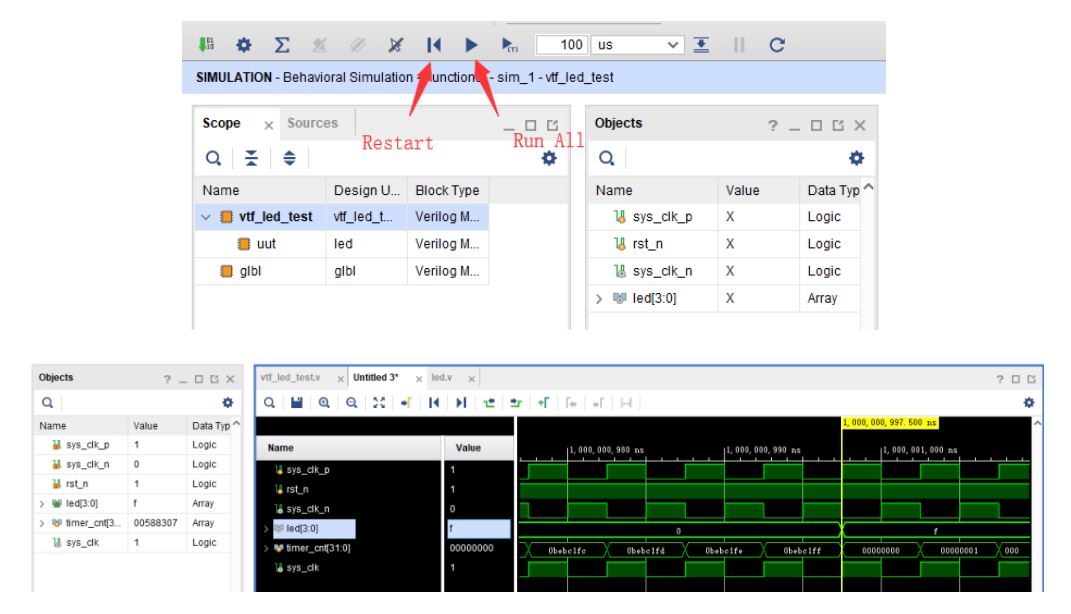Expand led[3:0] in upper Objects panel
Image resolution: width=1071 pixels, height=614 pixels.
pos(599,298)
